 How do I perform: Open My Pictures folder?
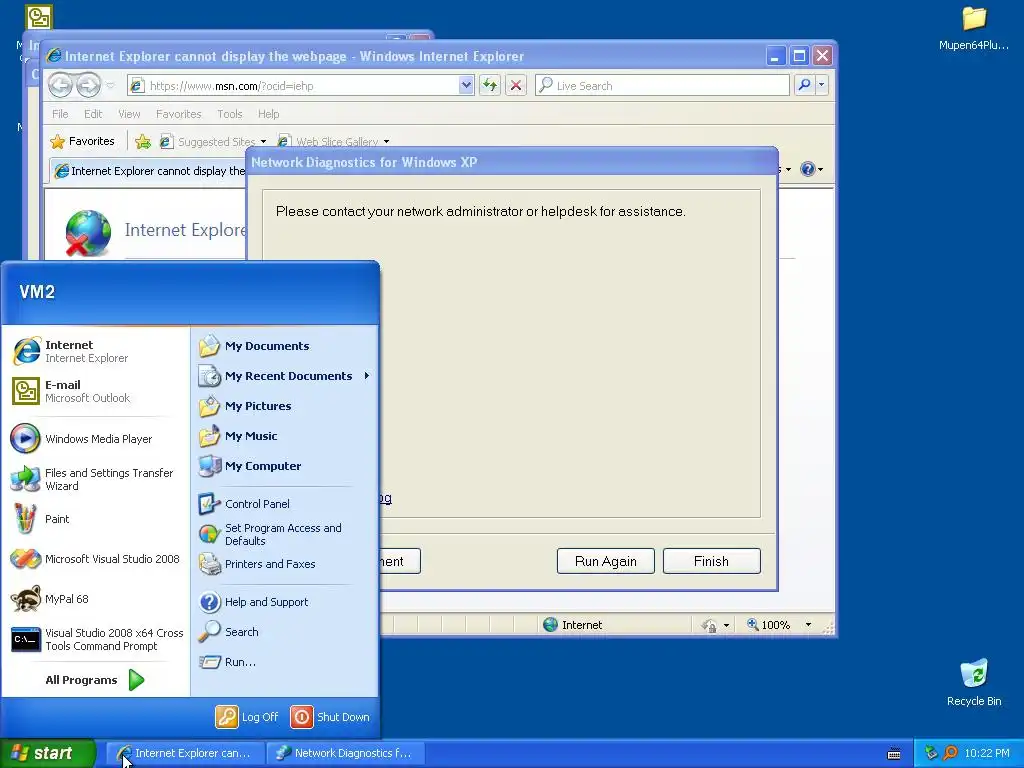(x=285, y=406)
